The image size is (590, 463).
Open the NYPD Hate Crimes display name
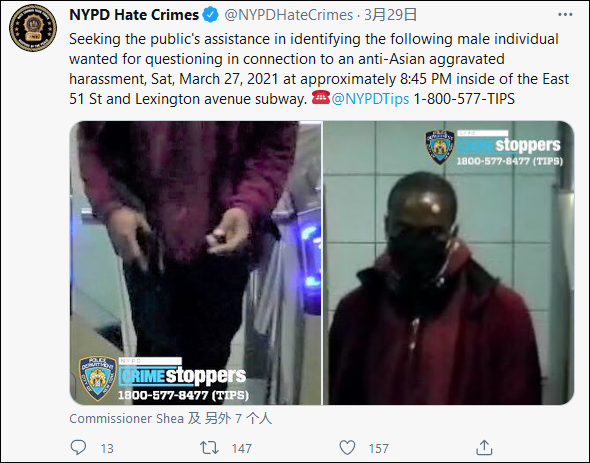pos(134,15)
